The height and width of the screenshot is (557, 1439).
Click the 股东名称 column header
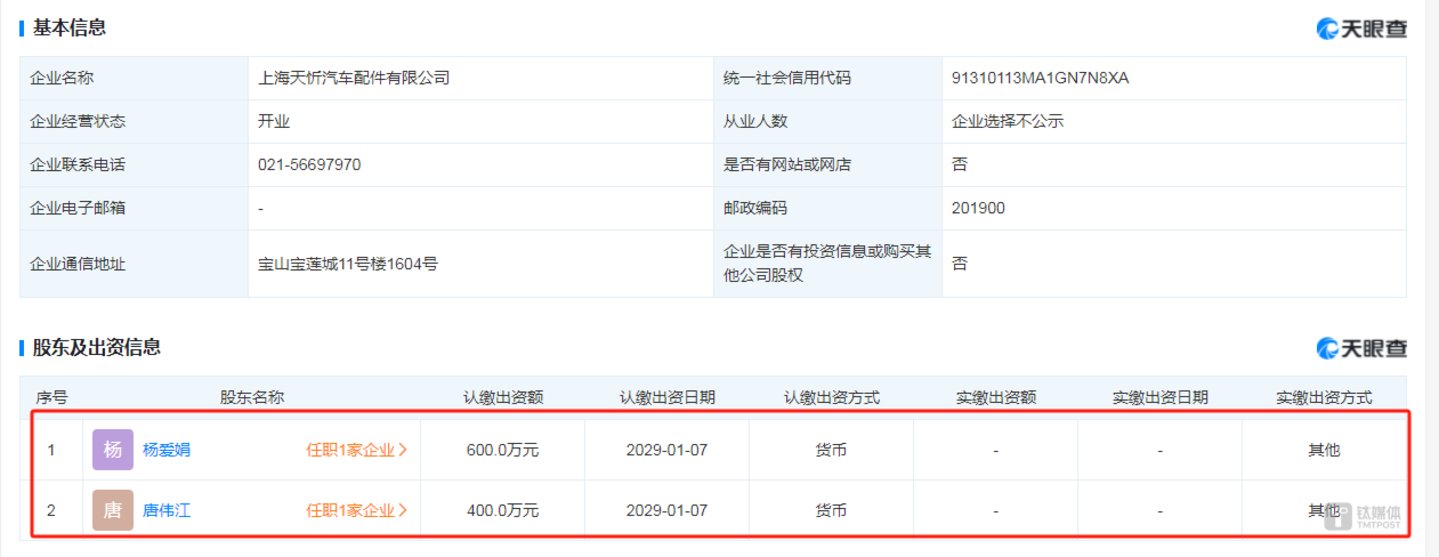click(x=252, y=397)
